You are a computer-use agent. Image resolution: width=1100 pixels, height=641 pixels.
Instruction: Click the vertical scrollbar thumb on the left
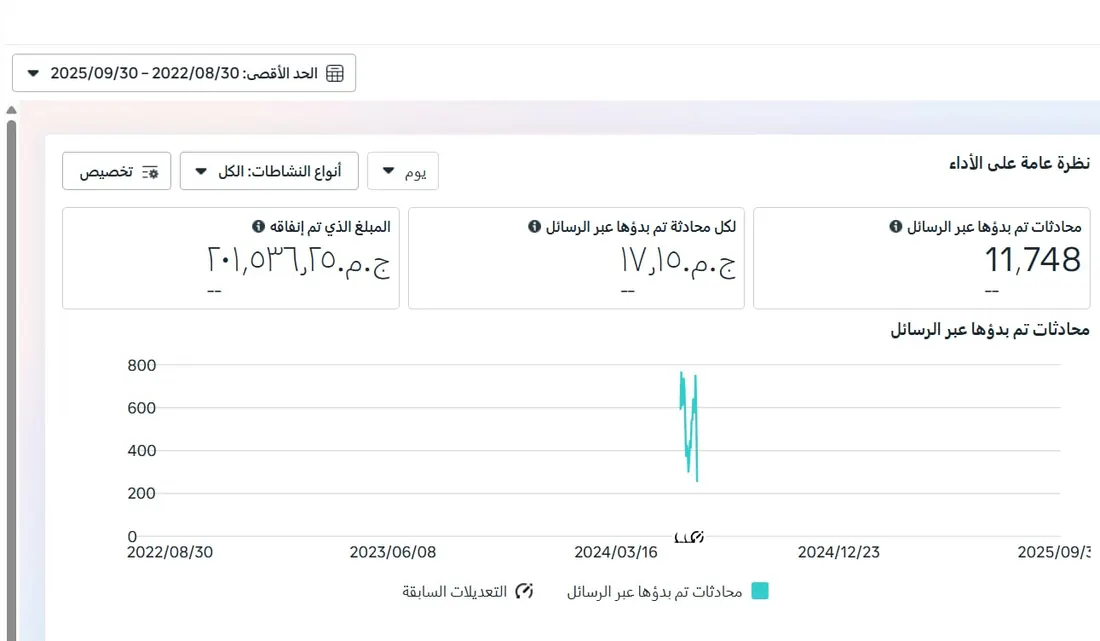[x=11, y=380]
